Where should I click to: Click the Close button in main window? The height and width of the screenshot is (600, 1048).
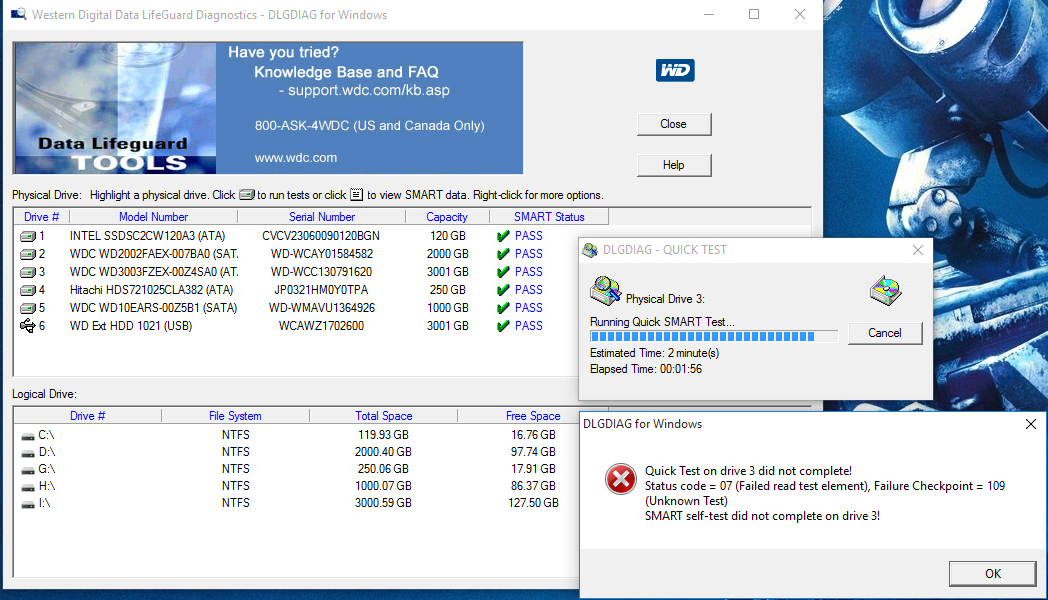point(674,124)
